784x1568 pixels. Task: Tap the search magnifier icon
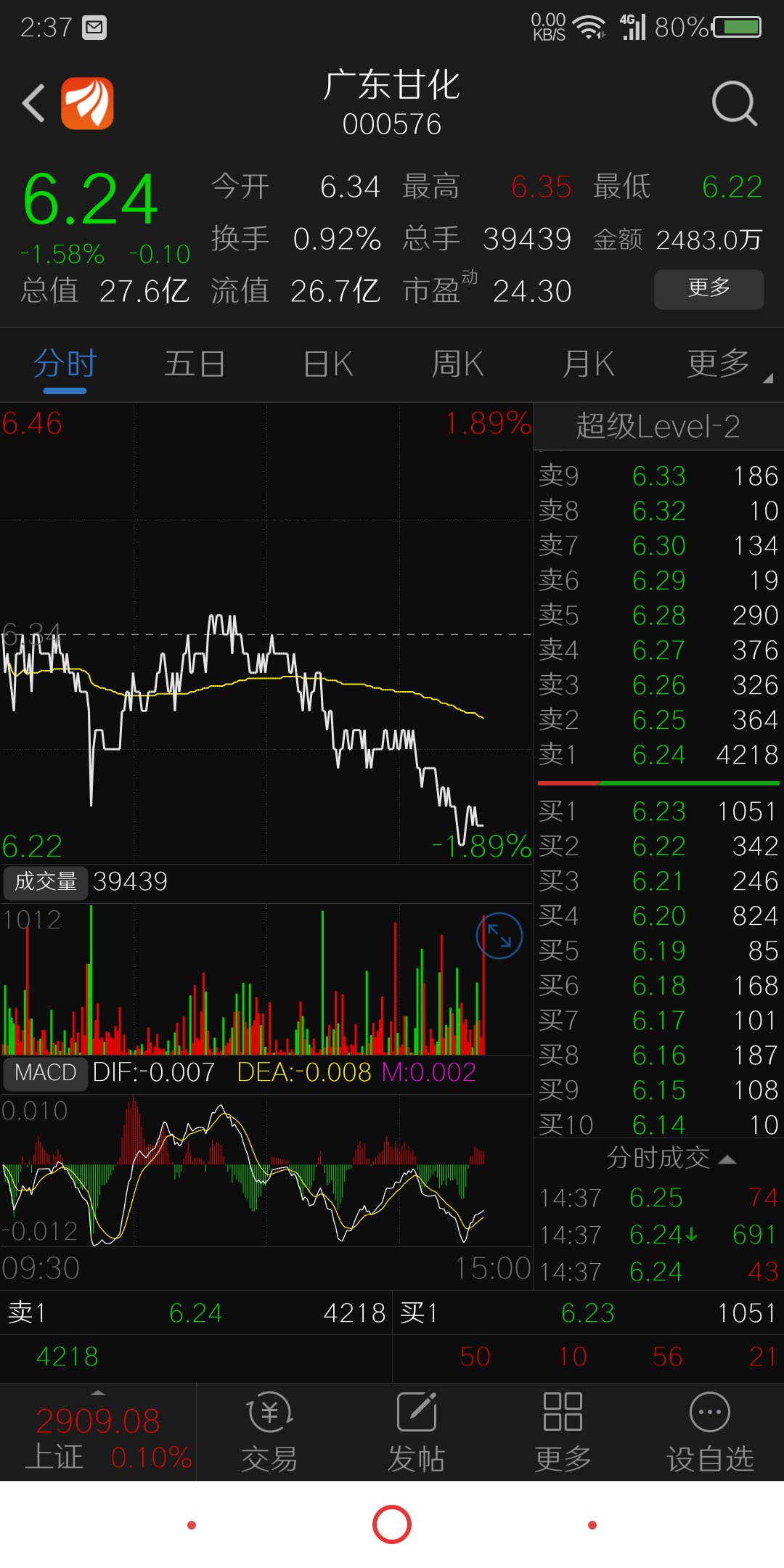[734, 104]
